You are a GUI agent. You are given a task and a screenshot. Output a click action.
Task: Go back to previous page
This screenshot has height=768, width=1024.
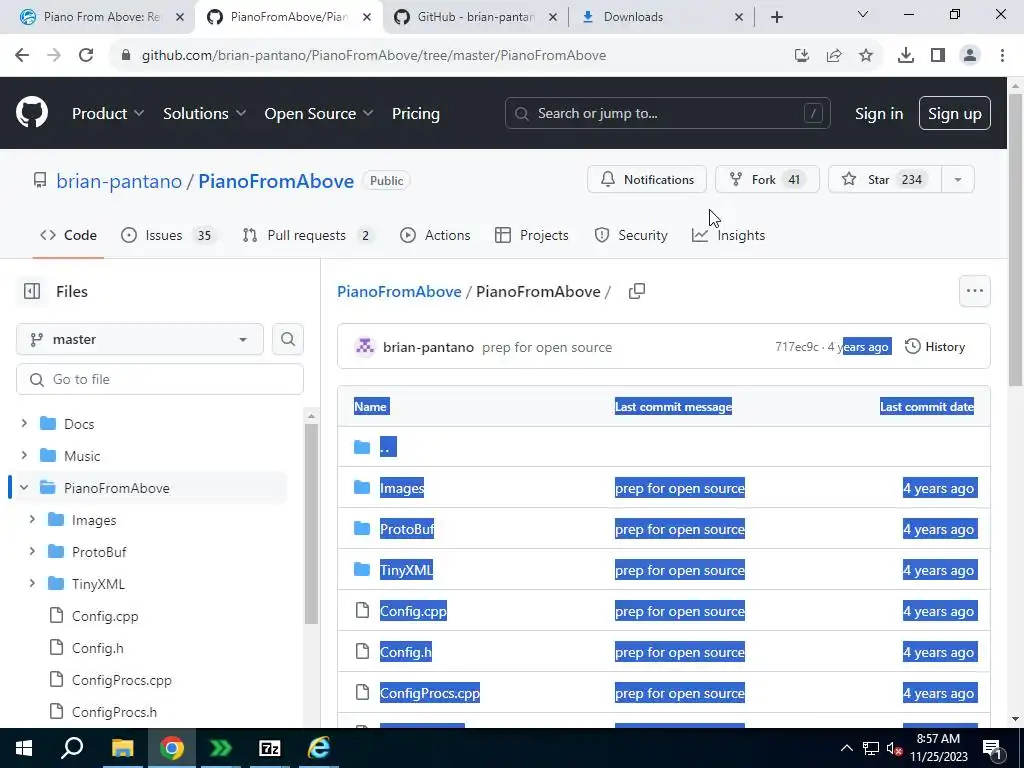pyautogui.click(x=22, y=56)
